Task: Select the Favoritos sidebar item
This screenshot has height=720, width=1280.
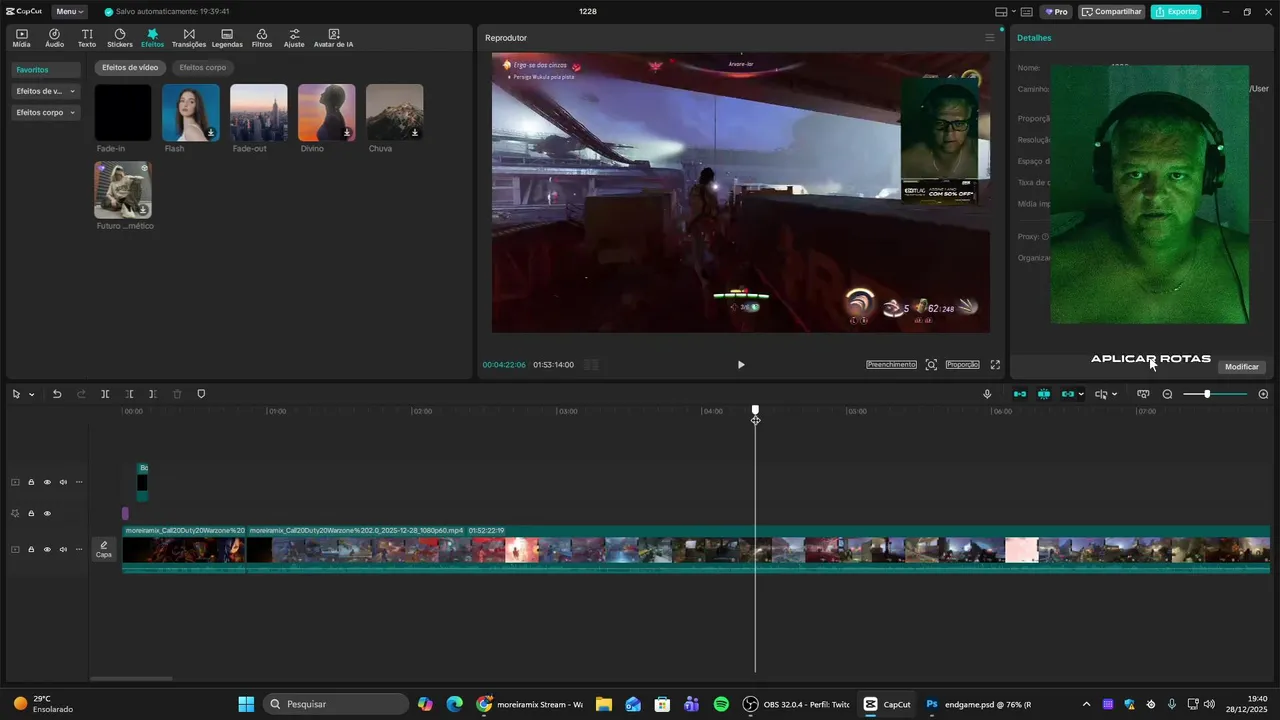Action: tap(46, 70)
